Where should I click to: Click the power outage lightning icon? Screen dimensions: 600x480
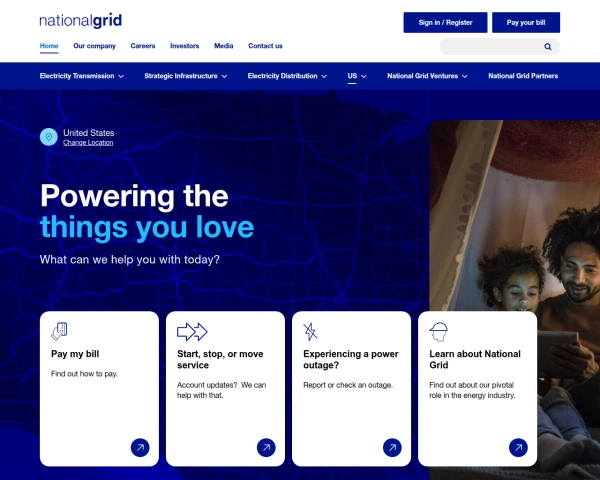pos(310,332)
